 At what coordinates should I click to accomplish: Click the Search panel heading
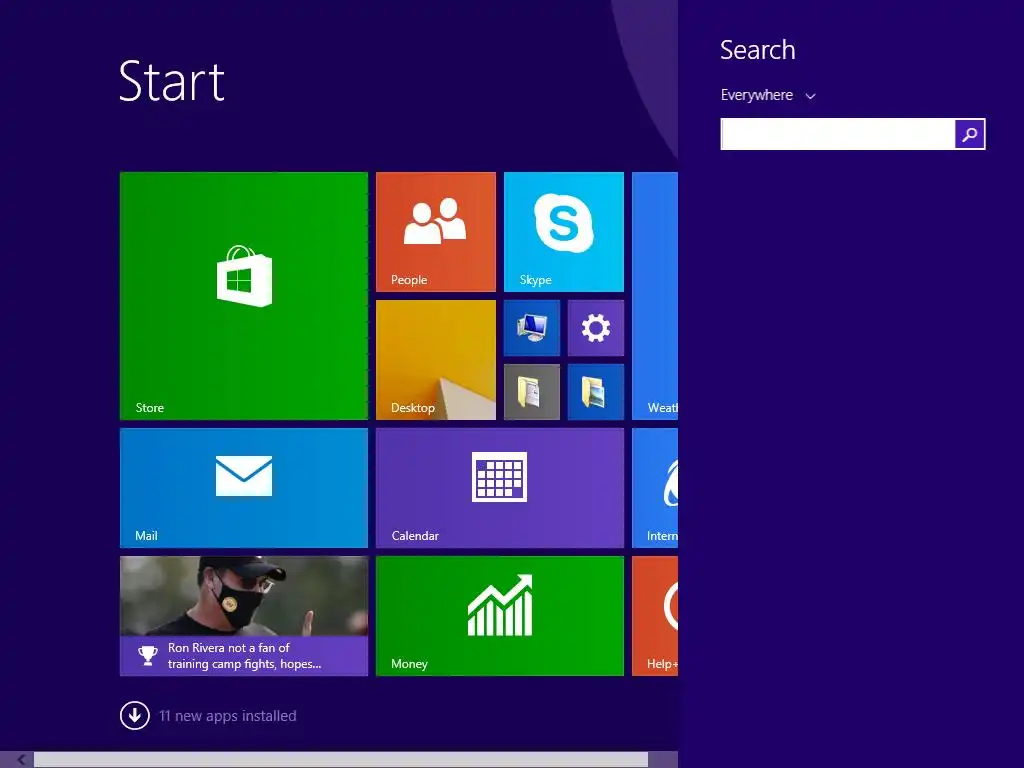click(758, 50)
